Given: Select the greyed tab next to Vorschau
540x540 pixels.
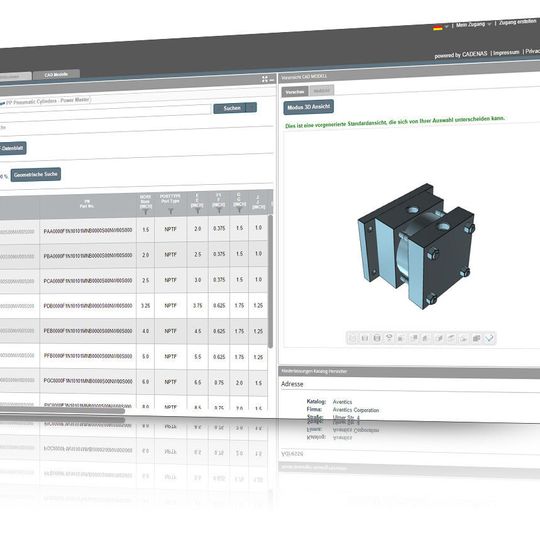Looking at the screenshot, I should (322, 90).
